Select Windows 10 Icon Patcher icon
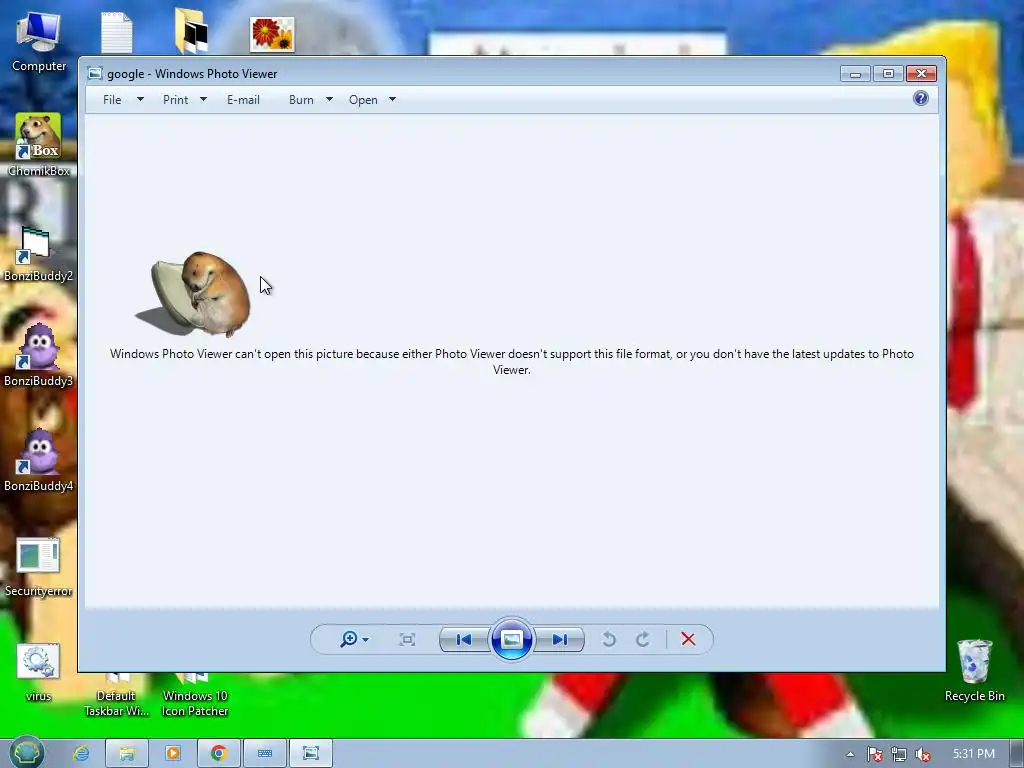This screenshot has width=1024, height=768. [195, 696]
